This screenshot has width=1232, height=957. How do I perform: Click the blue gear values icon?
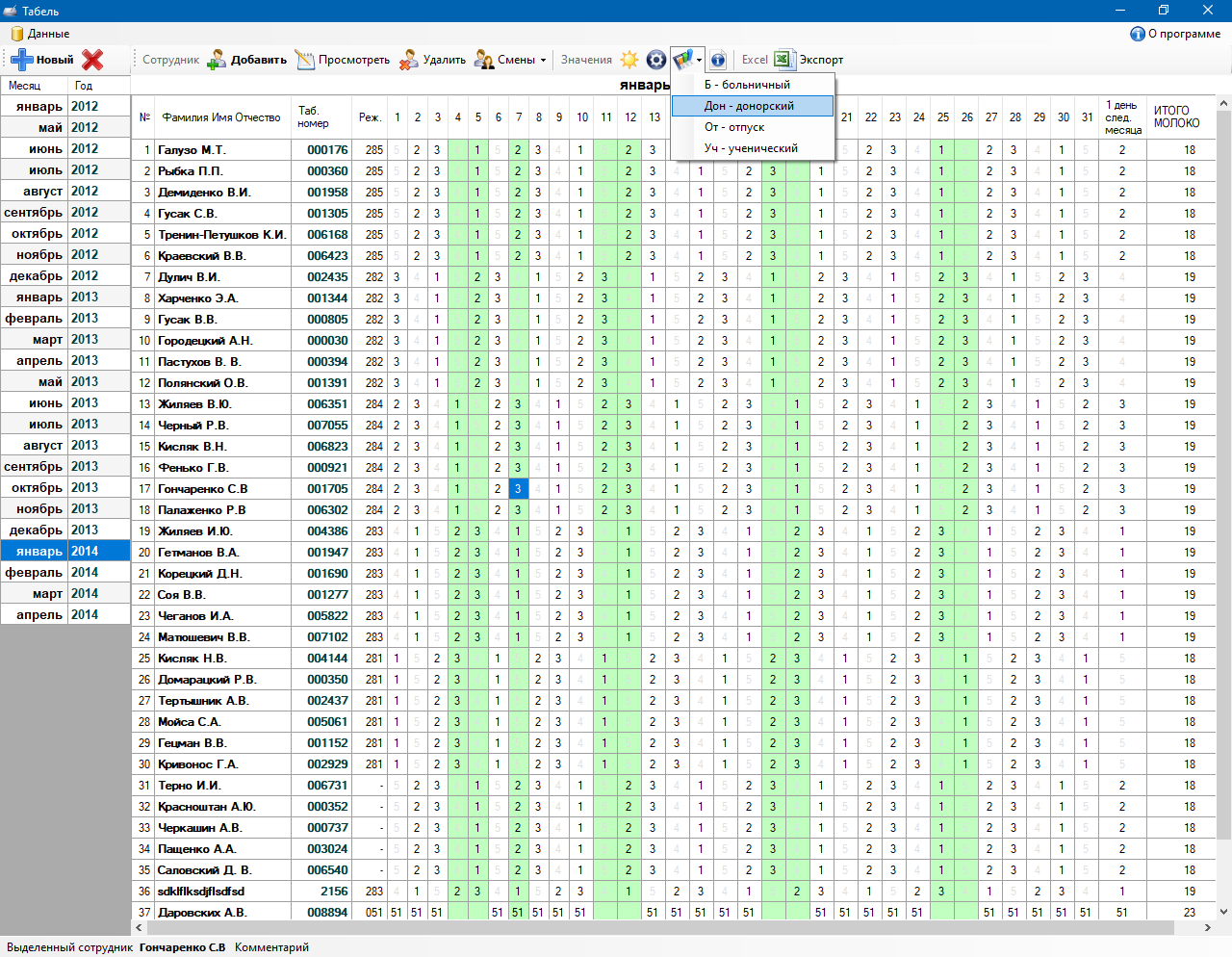pos(656,60)
